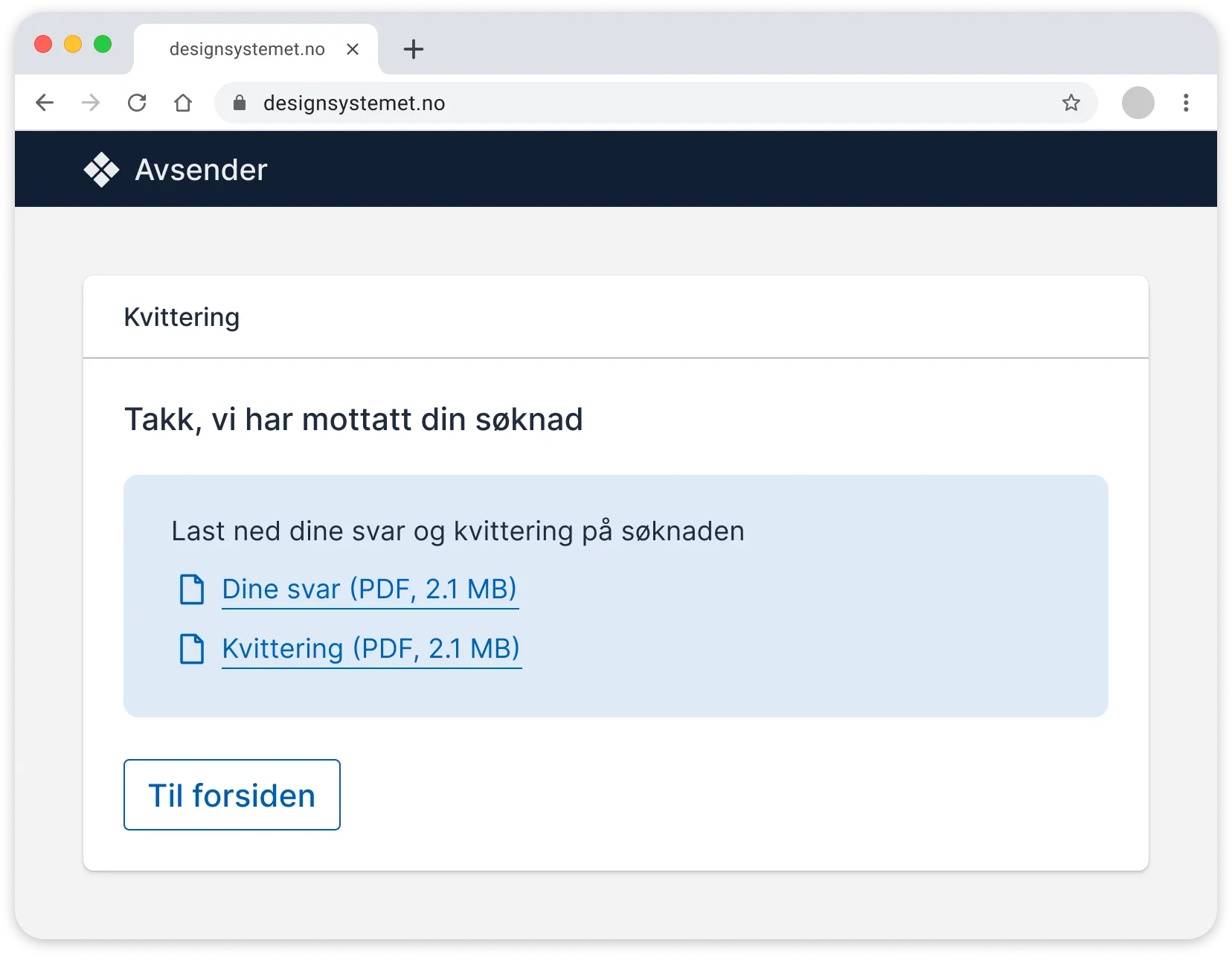Focus the address bar showing designsystemet.no
This screenshot has width=1232, height=957.
point(655,103)
